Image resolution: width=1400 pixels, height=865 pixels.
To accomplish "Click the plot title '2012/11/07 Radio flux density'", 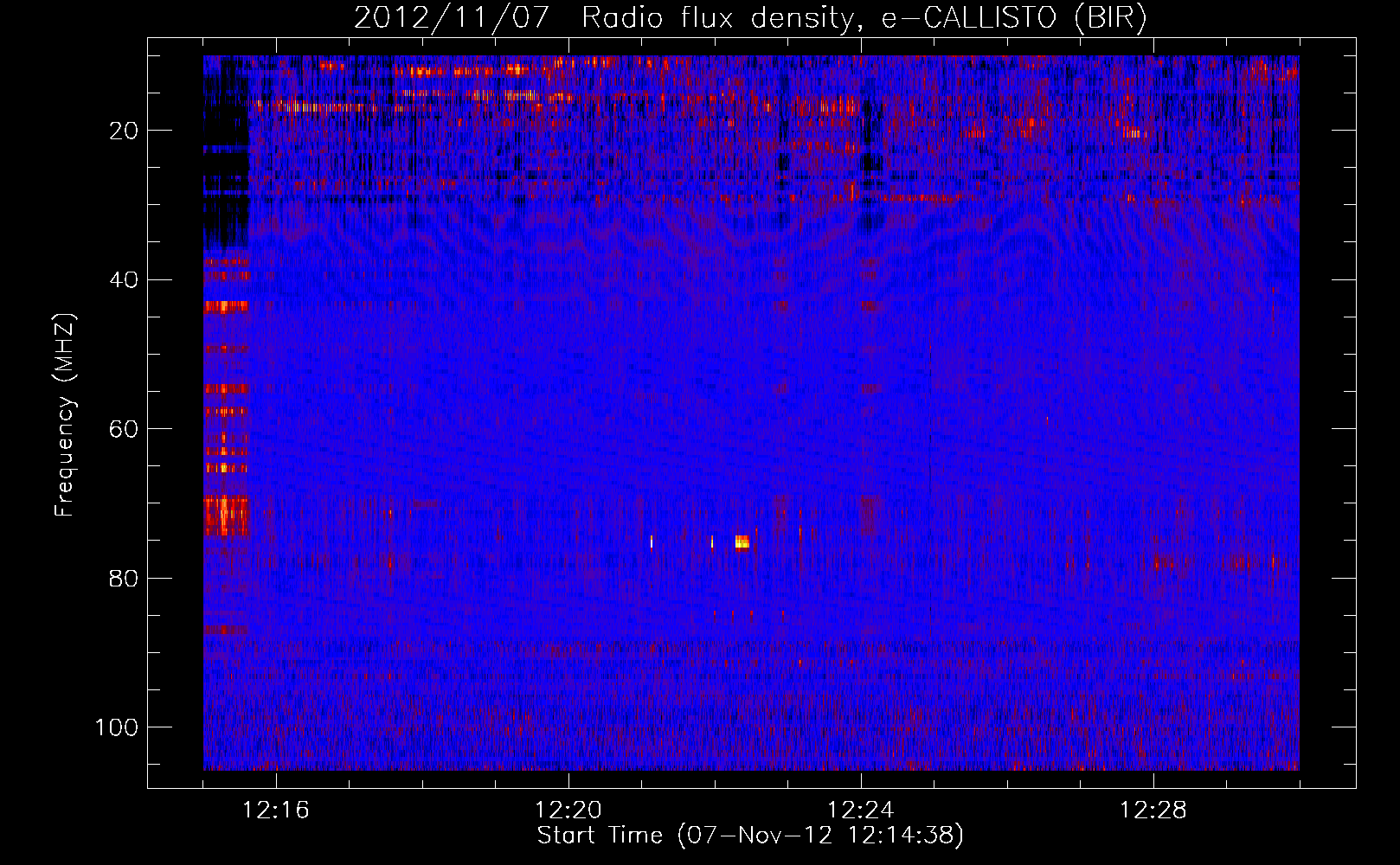I will point(603,18).
